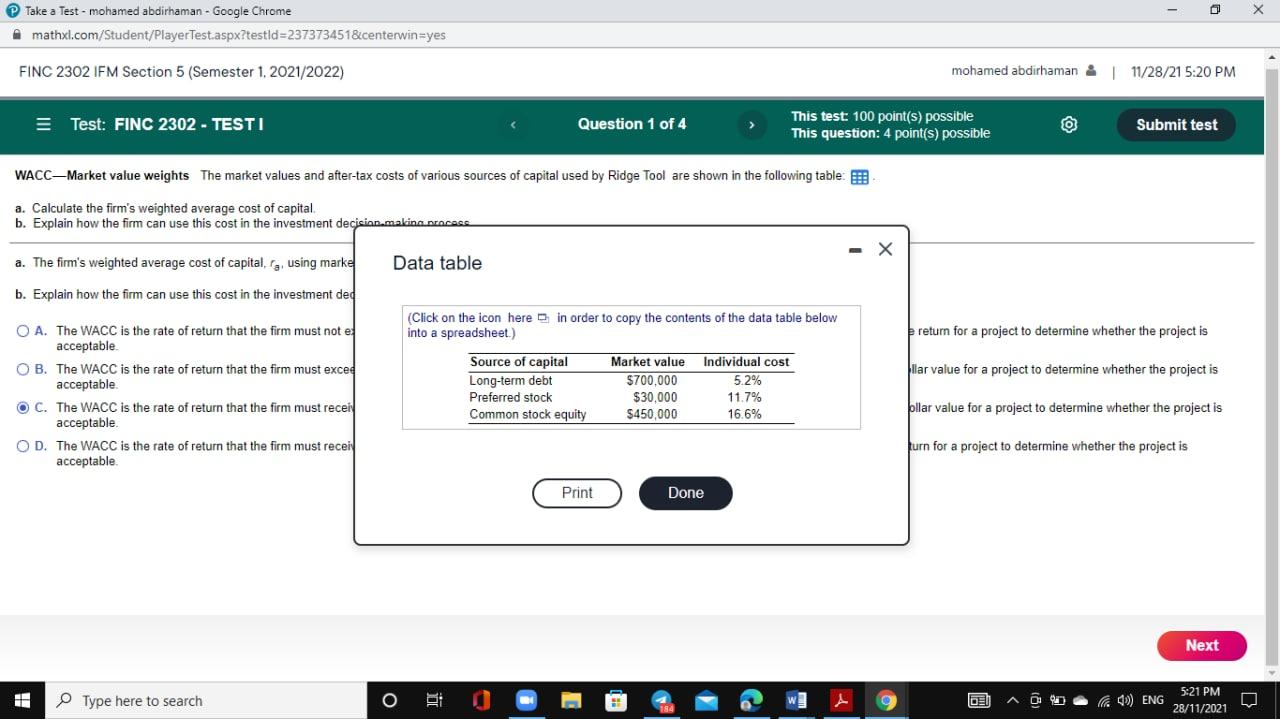Click the copy-to-spreadsheet icon in the data table
1280x719 pixels.
coord(544,318)
